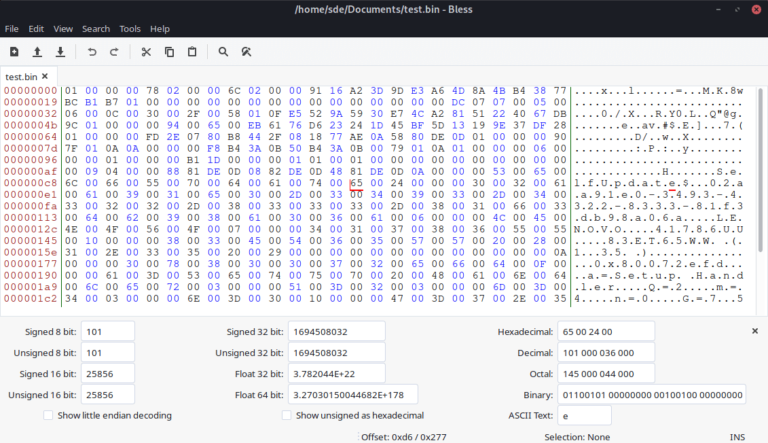Open the File menu

click(x=12, y=29)
